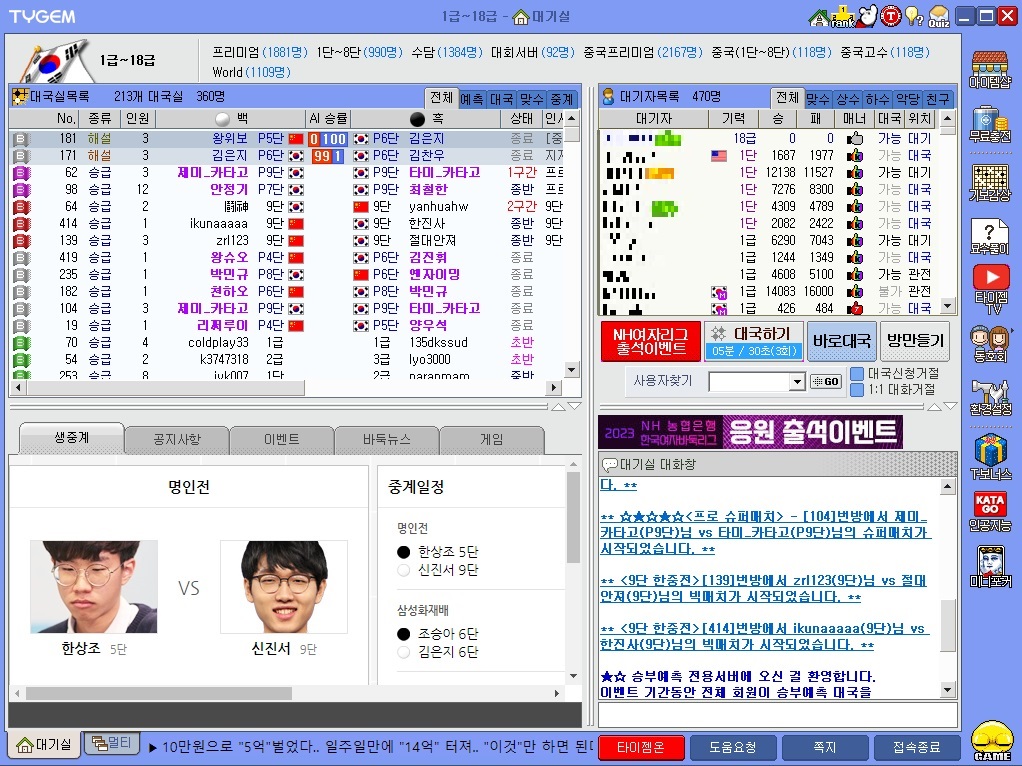Viewport: 1022px width, 766px height.
Task: Click the purple book icon of room 62
Action: pyautogui.click(x=21, y=172)
